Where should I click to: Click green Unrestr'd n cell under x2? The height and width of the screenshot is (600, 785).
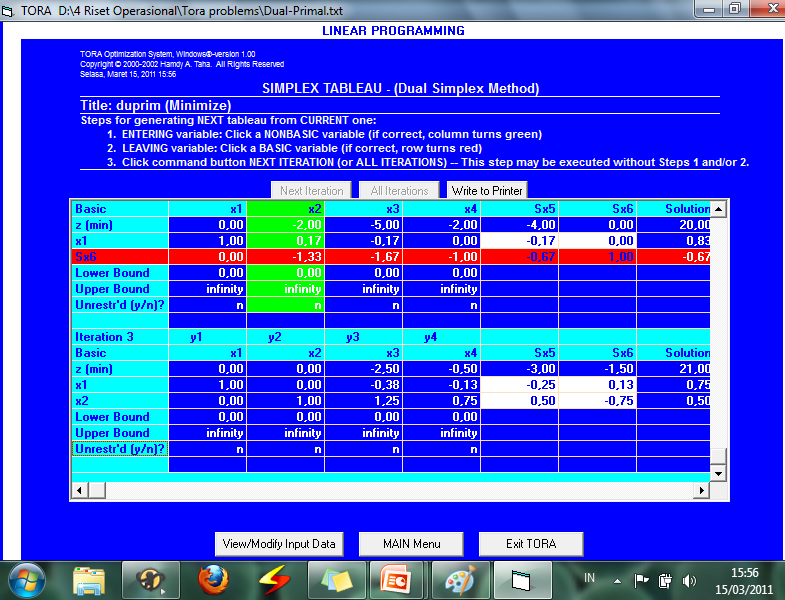[285, 305]
